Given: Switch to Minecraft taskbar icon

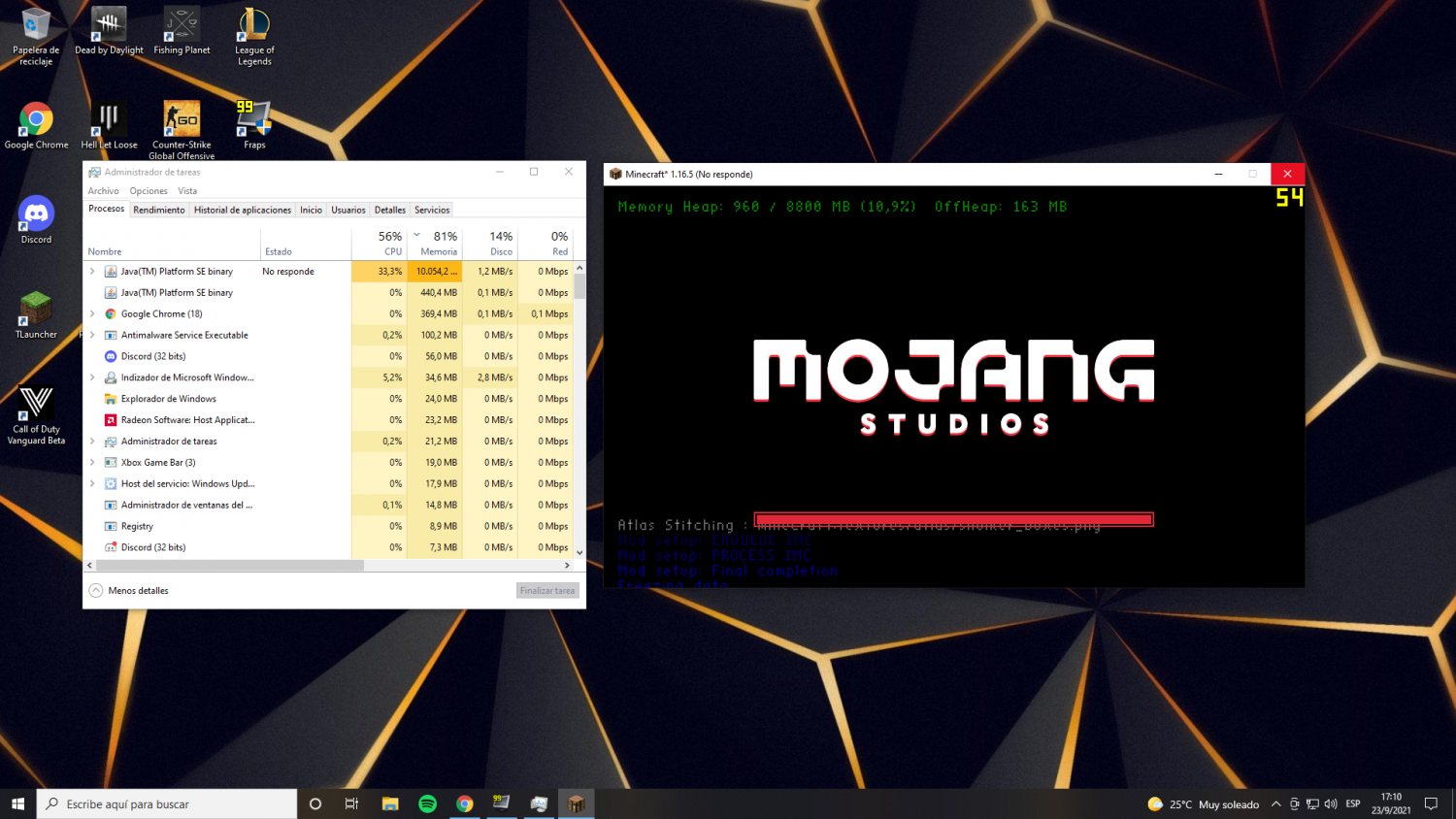Looking at the screenshot, I should pos(577,803).
